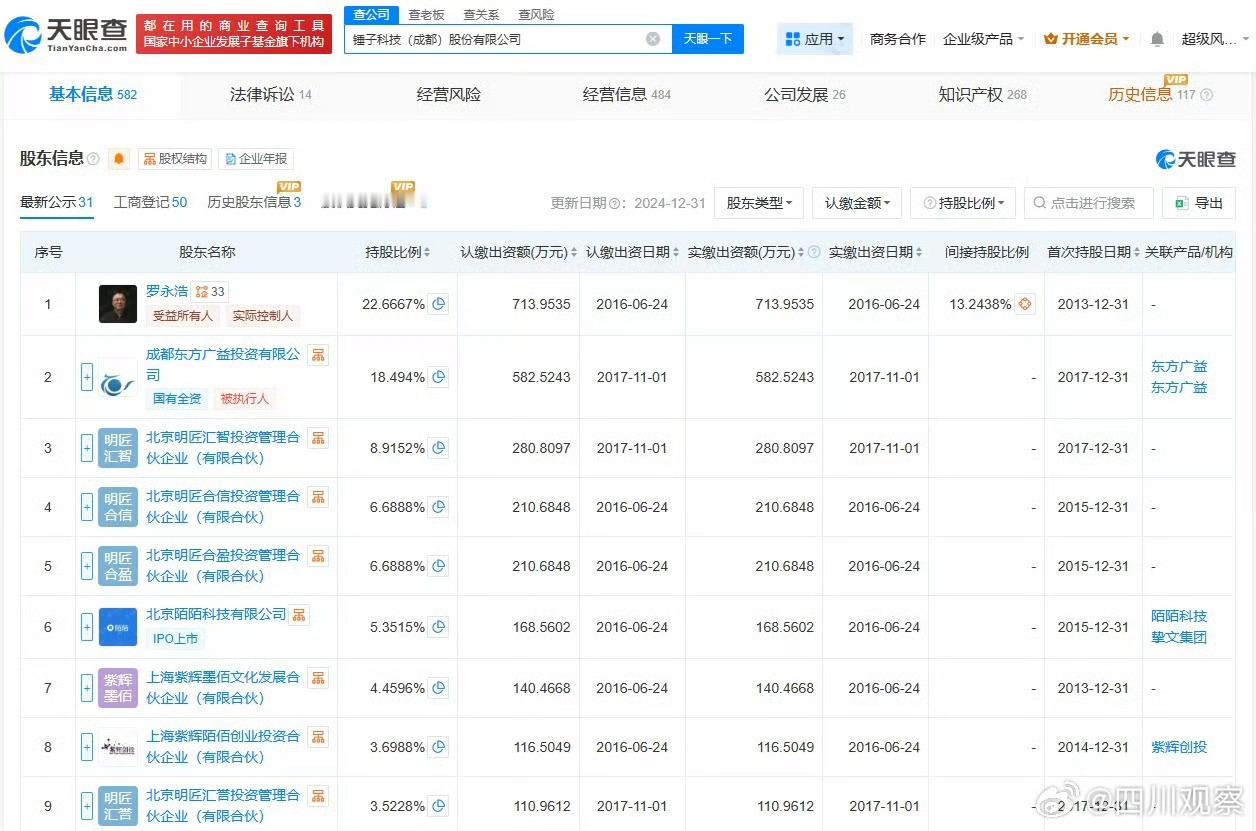Expand row of 北京明匠汇智投资管理合伙企业
The height and width of the screenshot is (831, 1256).
[87, 448]
